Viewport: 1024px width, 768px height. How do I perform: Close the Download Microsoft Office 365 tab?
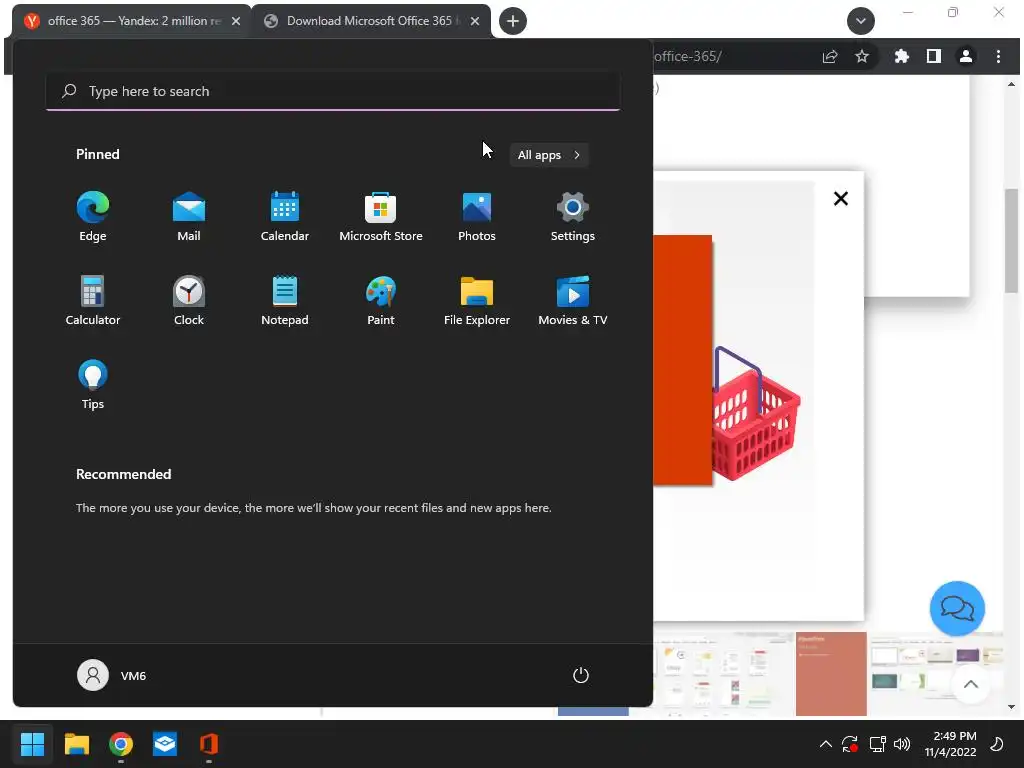(x=475, y=21)
